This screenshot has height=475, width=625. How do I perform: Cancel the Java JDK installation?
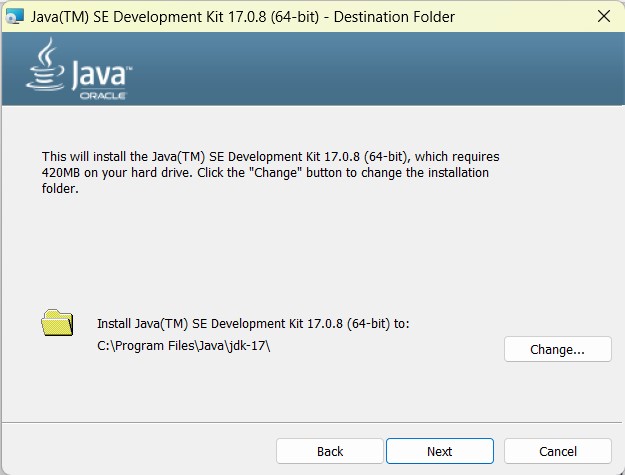558,451
